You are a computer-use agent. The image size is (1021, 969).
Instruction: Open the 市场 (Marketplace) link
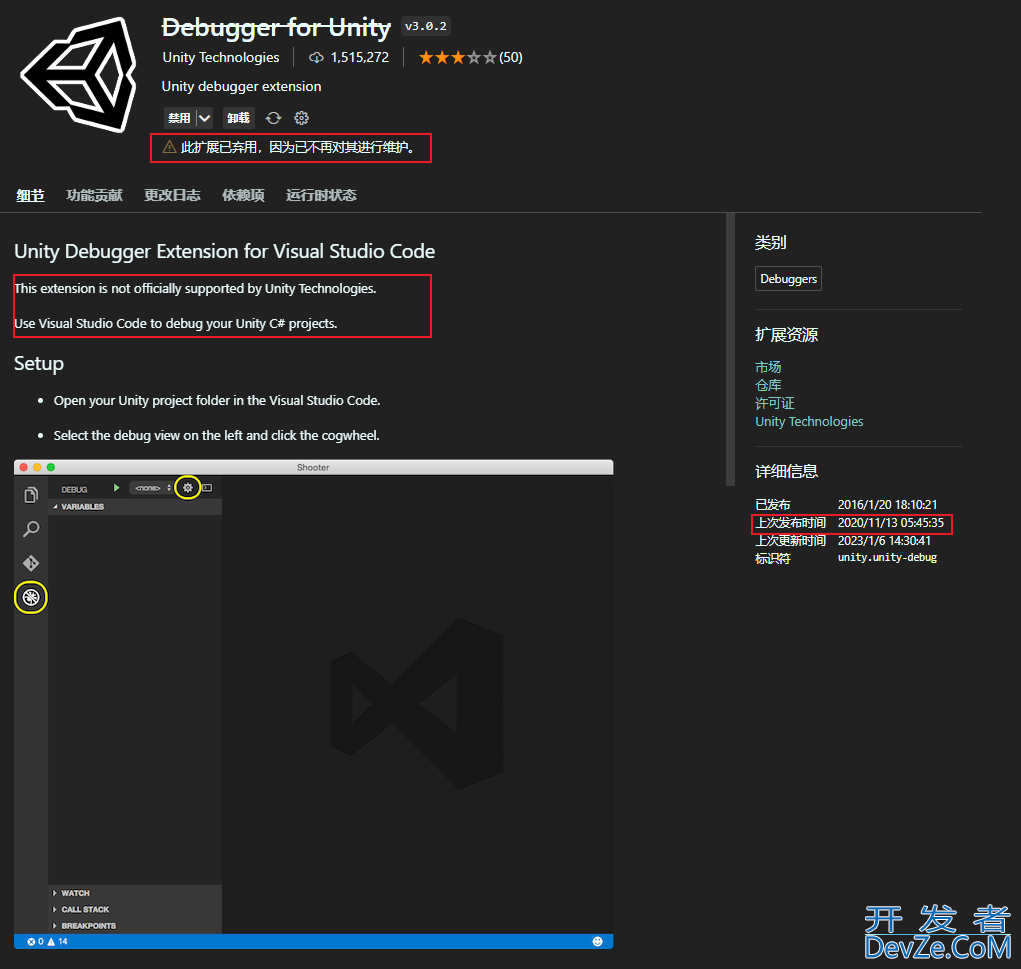click(x=768, y=367)
